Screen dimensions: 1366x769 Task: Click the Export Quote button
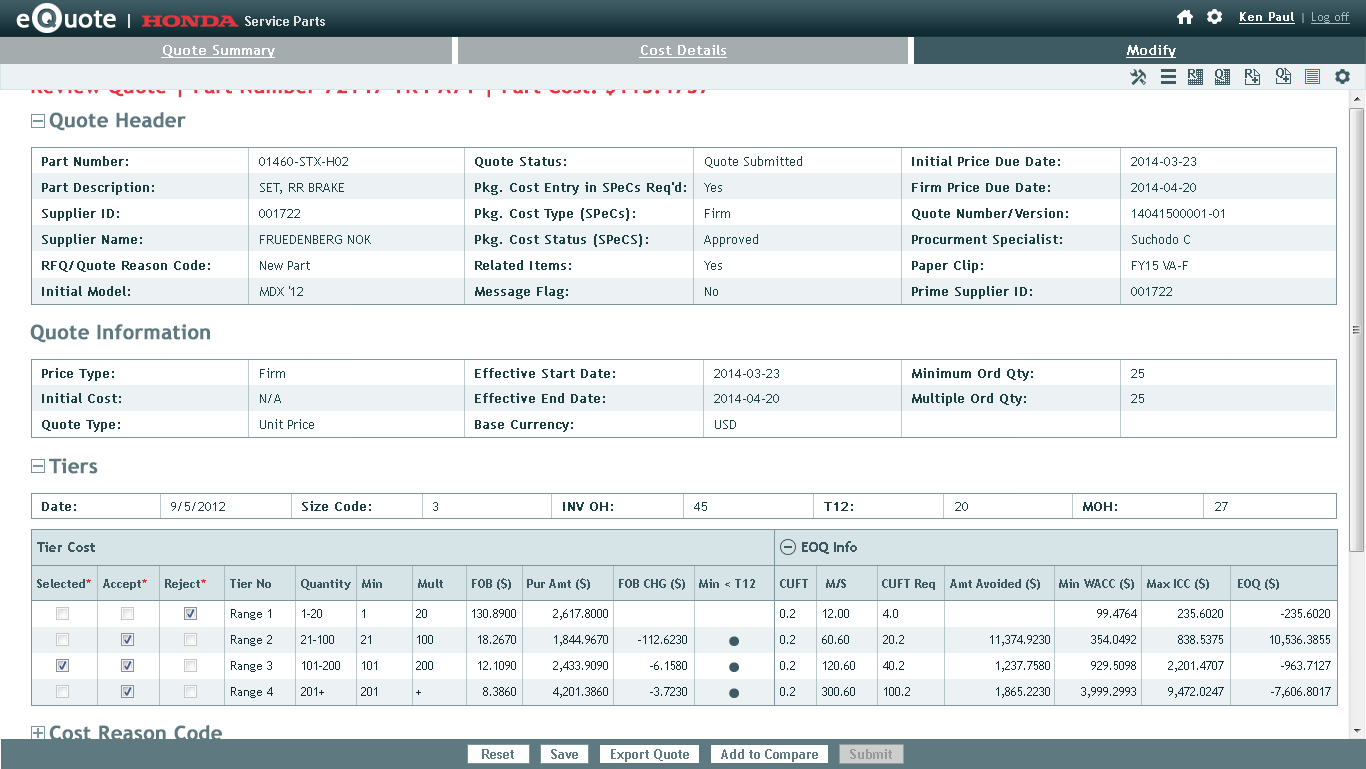[650, 755]
